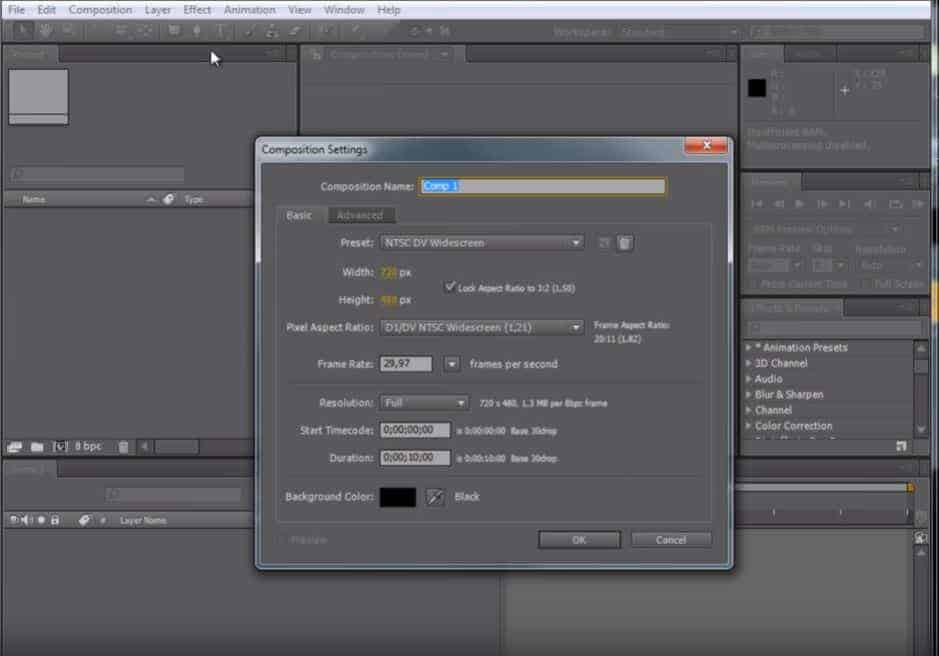This screenshot has width=939, height=656.
Task: Open the Effect menu
Action: coord(197,10)
